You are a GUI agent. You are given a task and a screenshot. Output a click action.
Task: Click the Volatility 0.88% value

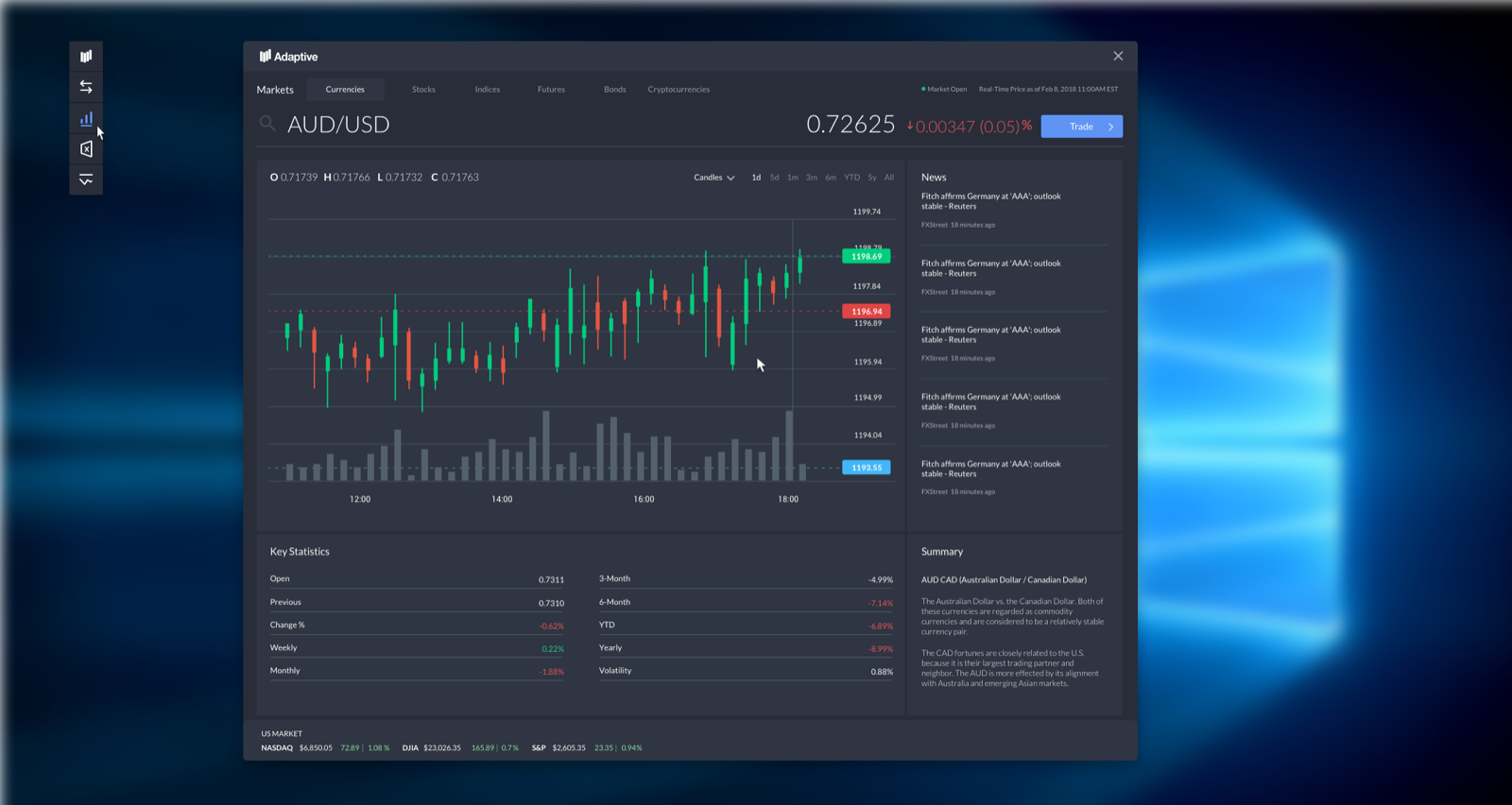coord(882,672)
